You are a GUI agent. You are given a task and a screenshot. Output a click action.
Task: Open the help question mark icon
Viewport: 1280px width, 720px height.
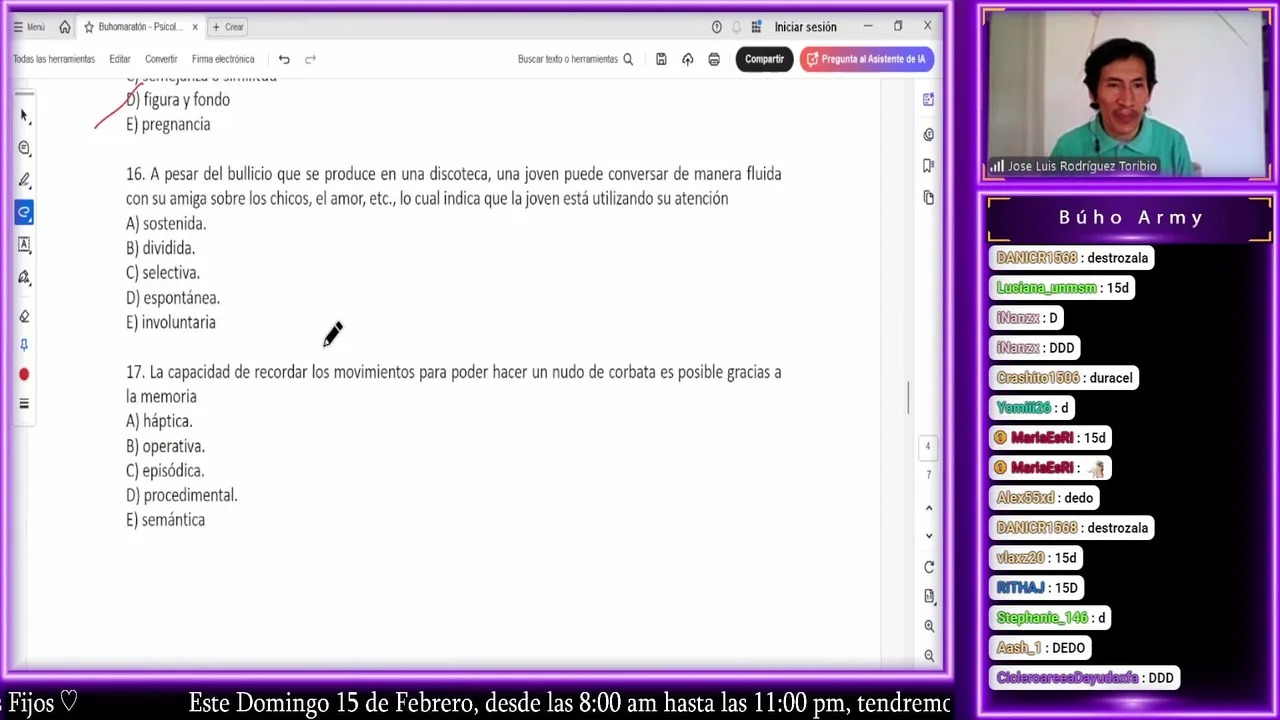point(716,27)
